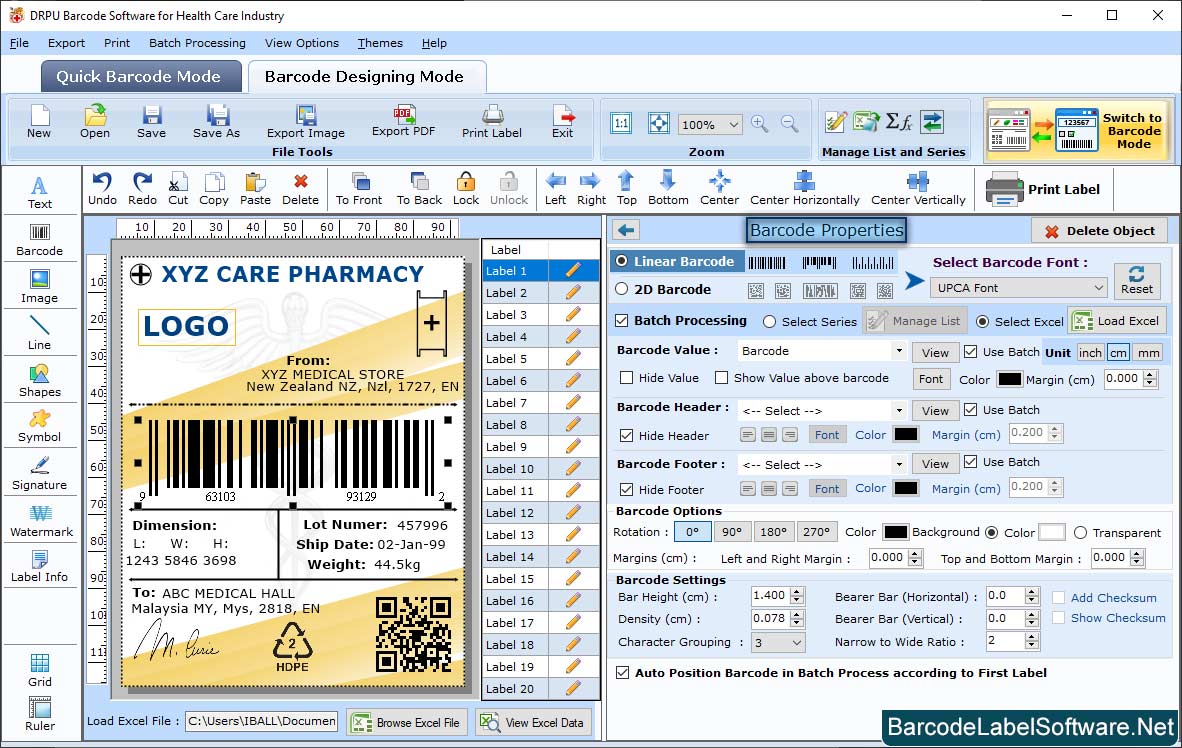Open the zoom percentage 100% dropdown
Viewport: 1182px width, 748px height.
pos(709,124)
